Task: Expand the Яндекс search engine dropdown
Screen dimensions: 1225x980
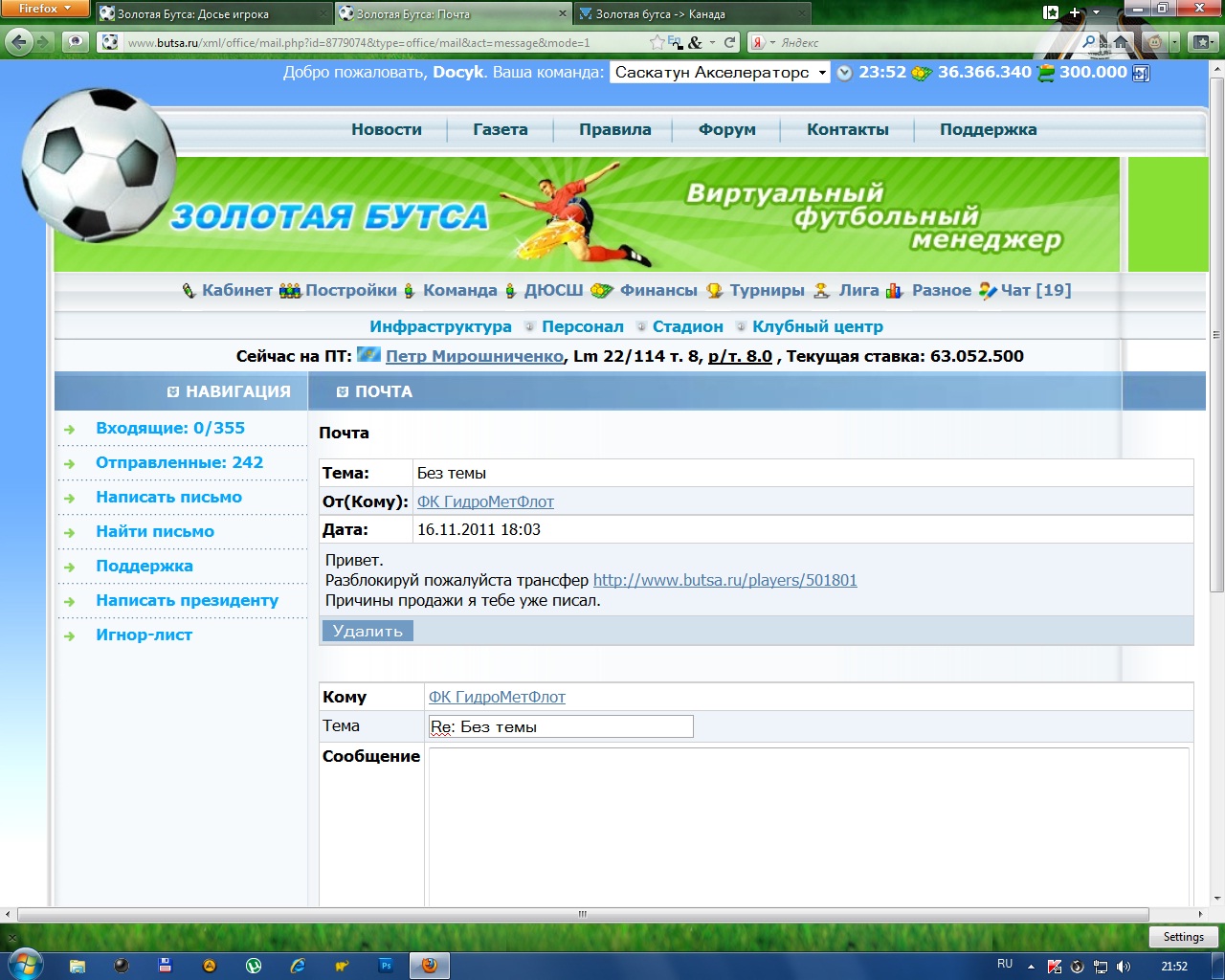Action: click(x=771, y=43)
